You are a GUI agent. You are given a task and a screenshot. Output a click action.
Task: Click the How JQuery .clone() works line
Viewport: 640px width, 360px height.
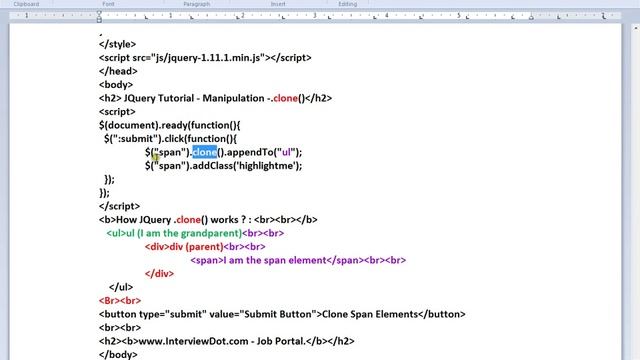point(208,220)
